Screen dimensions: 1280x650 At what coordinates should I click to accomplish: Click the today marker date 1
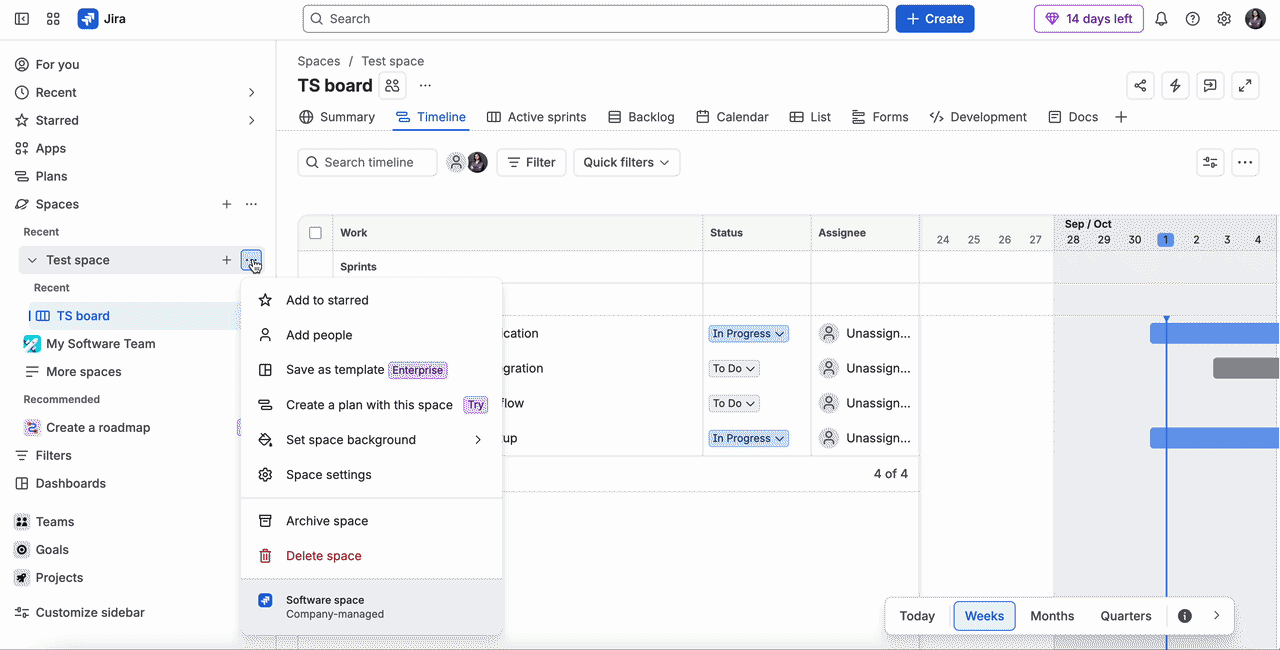tap(1166, 240)
